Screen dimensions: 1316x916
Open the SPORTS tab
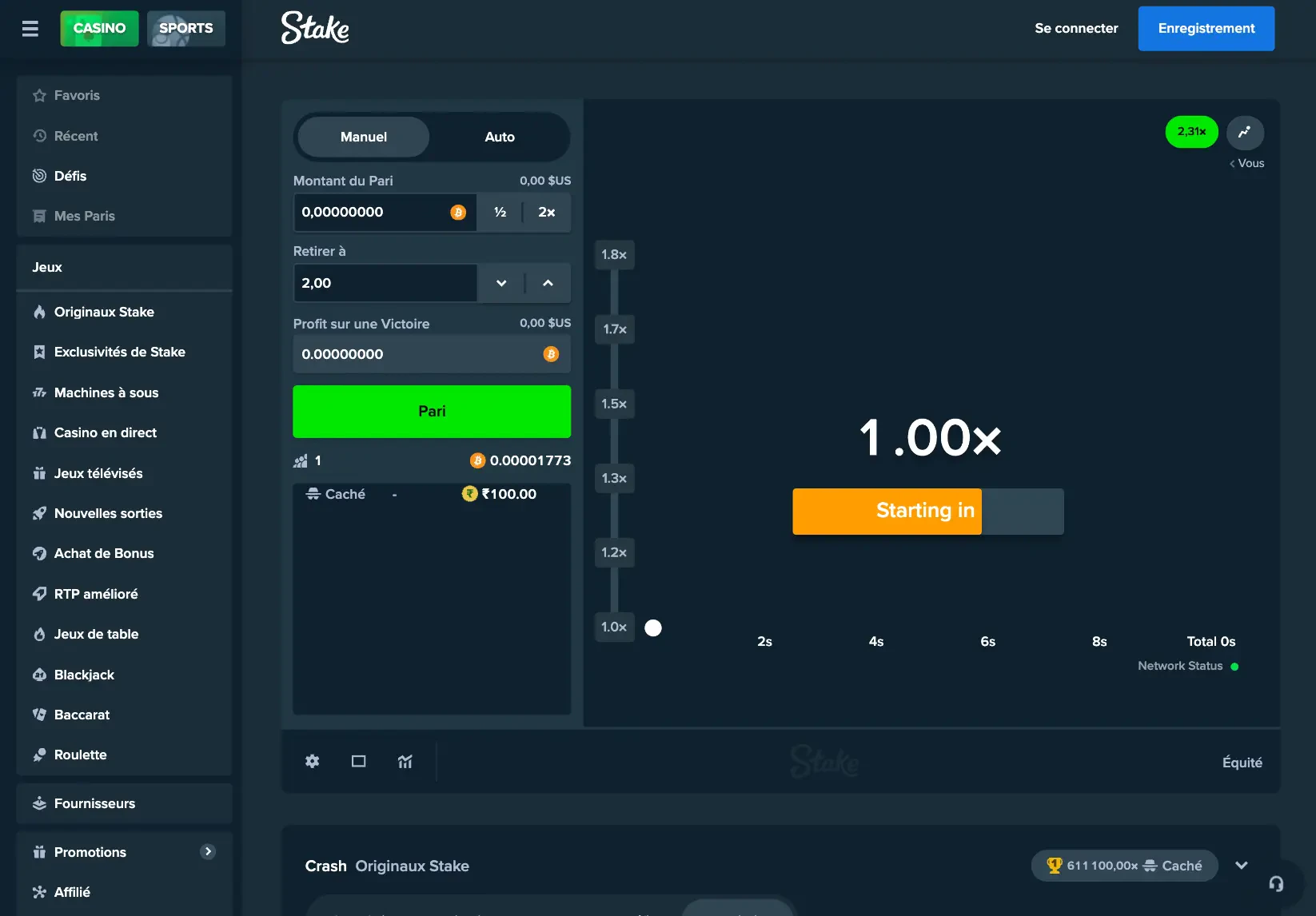(x=186, y=28)
